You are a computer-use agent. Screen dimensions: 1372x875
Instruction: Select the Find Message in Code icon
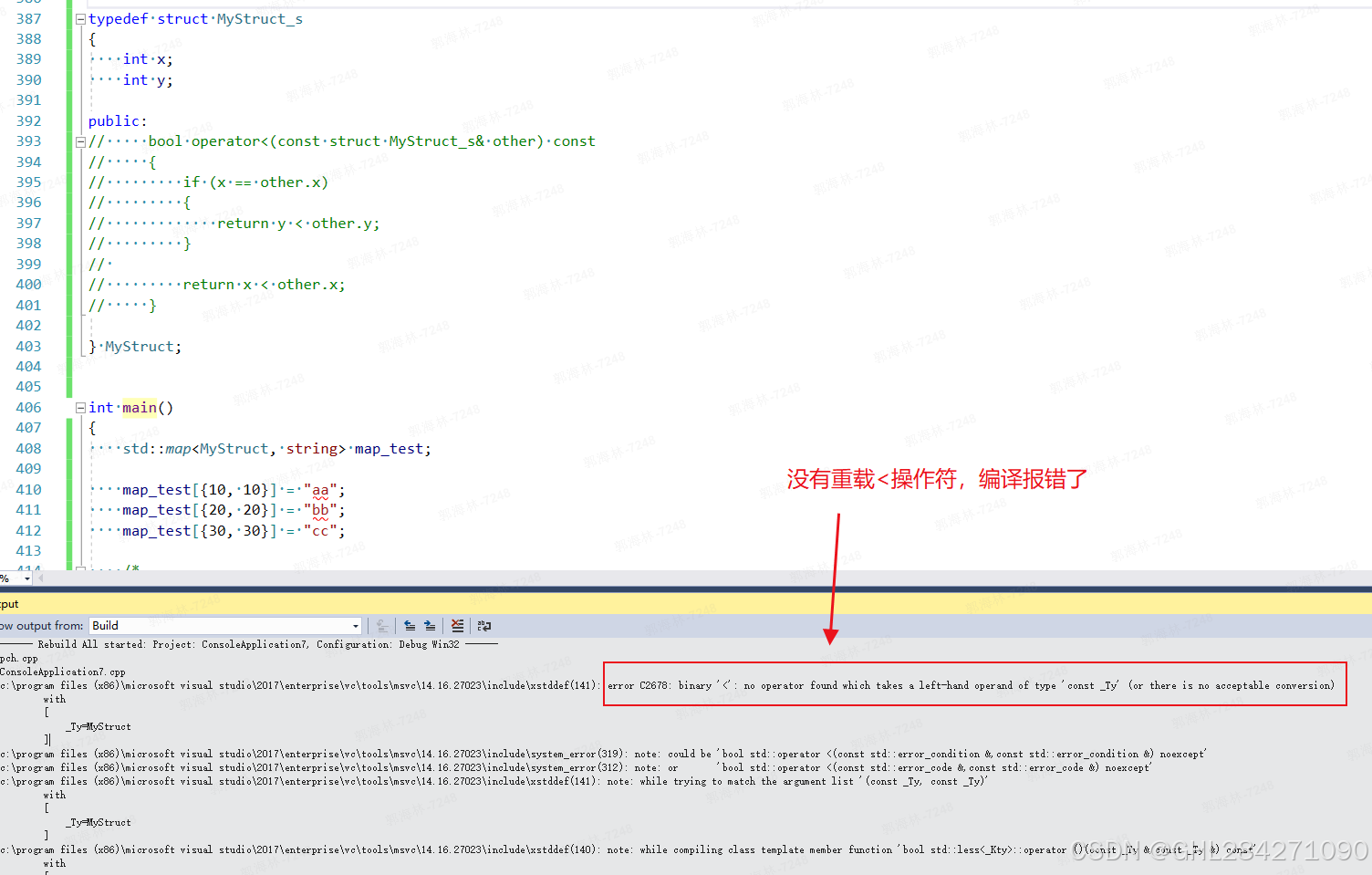point(382,626)
